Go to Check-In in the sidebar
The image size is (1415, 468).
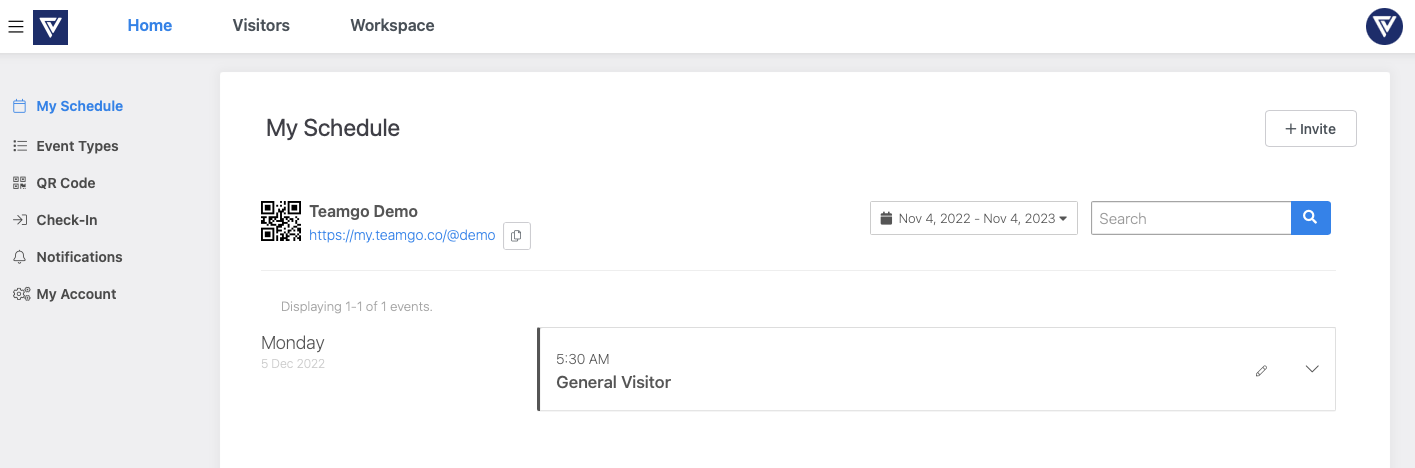click(67, 220)
